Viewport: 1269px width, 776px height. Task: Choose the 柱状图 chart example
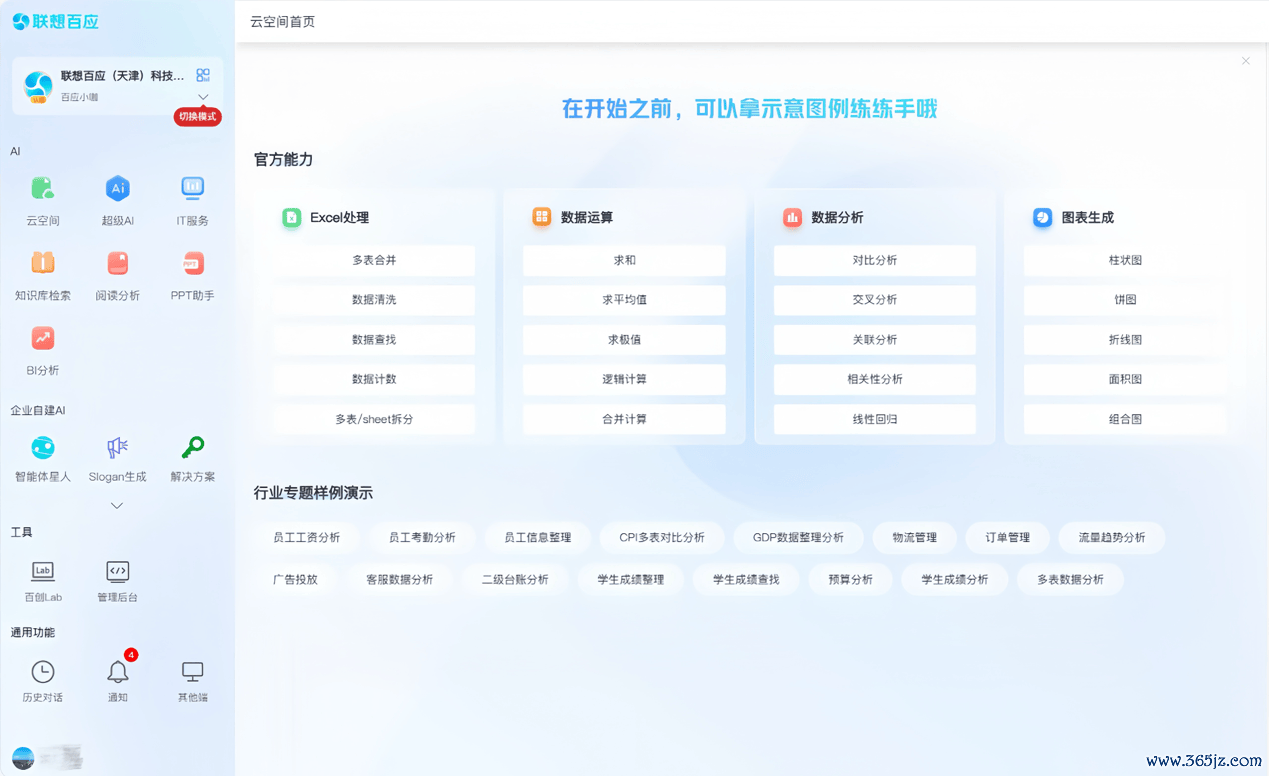tap(1125, 260)
